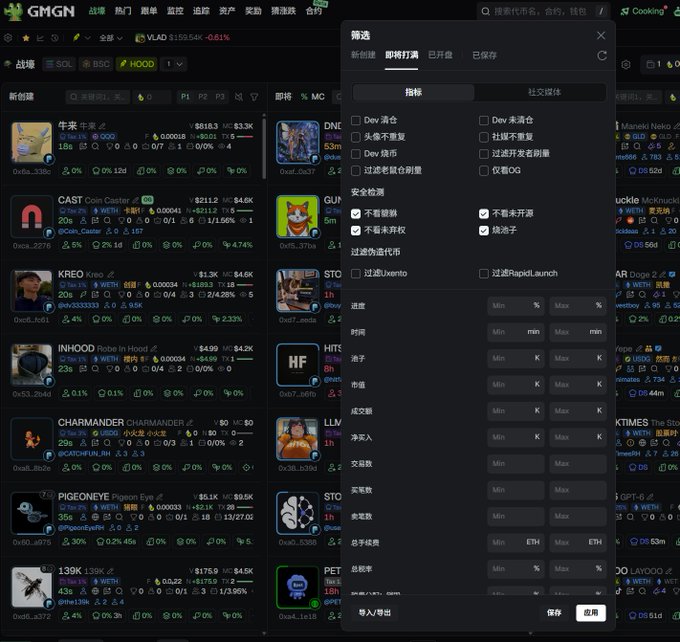
Task: Click the globe website icon in 139K row
Action: point(95,591)
